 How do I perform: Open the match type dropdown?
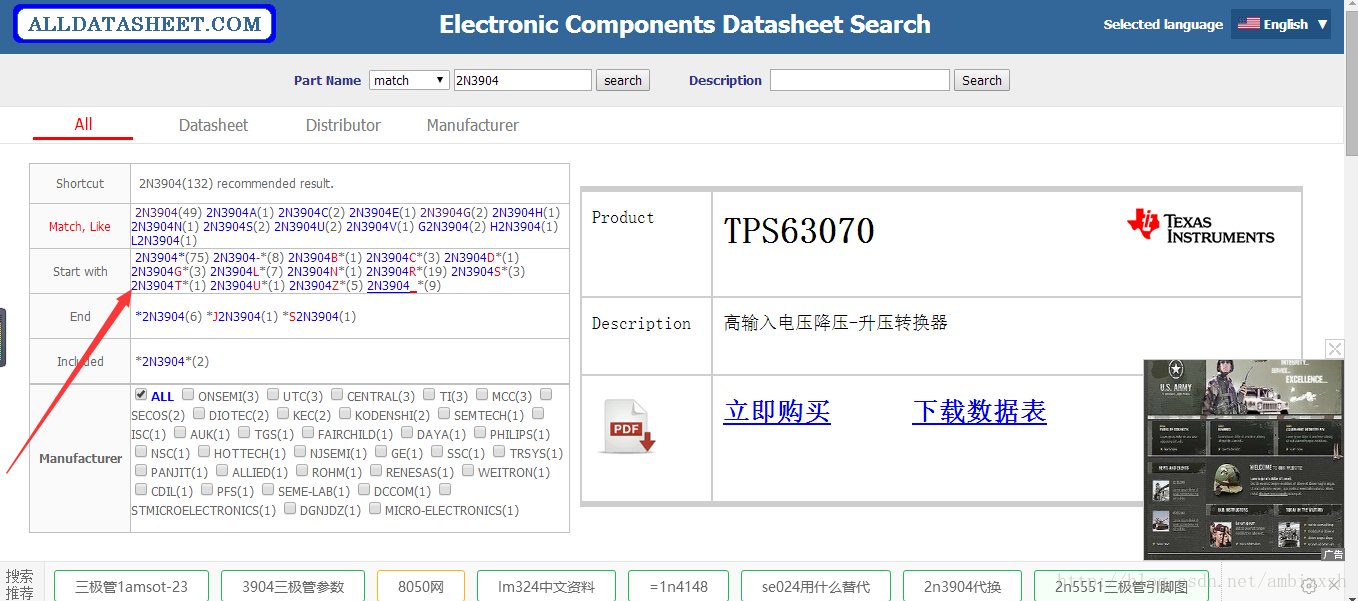coord(409,80)
